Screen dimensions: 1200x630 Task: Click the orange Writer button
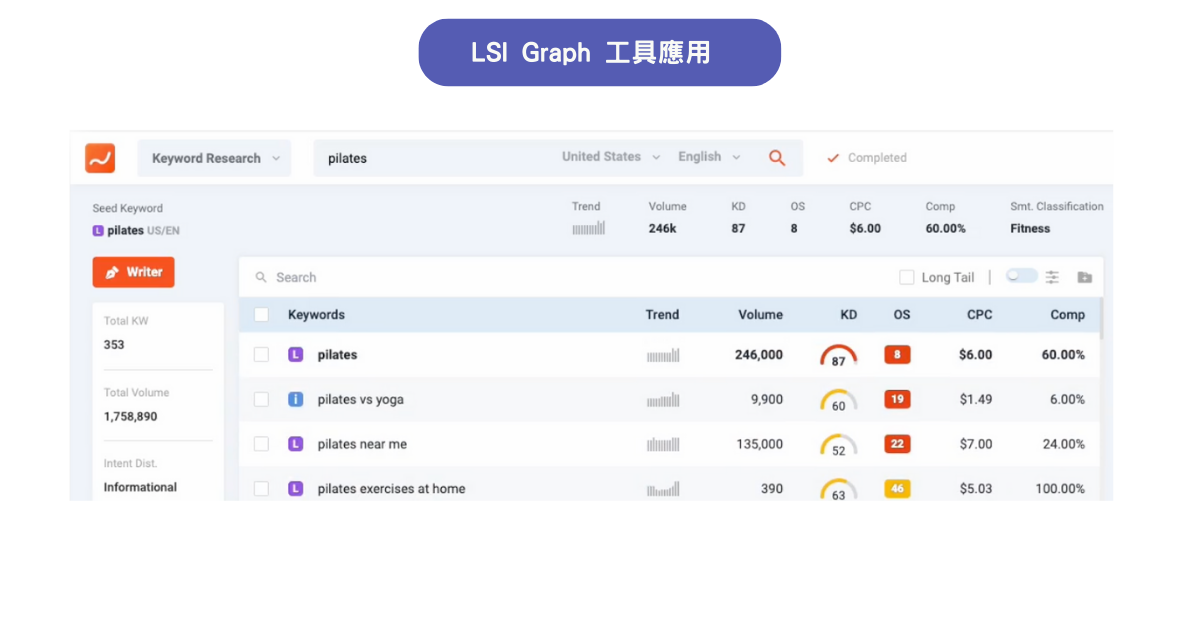pos(133,271)
